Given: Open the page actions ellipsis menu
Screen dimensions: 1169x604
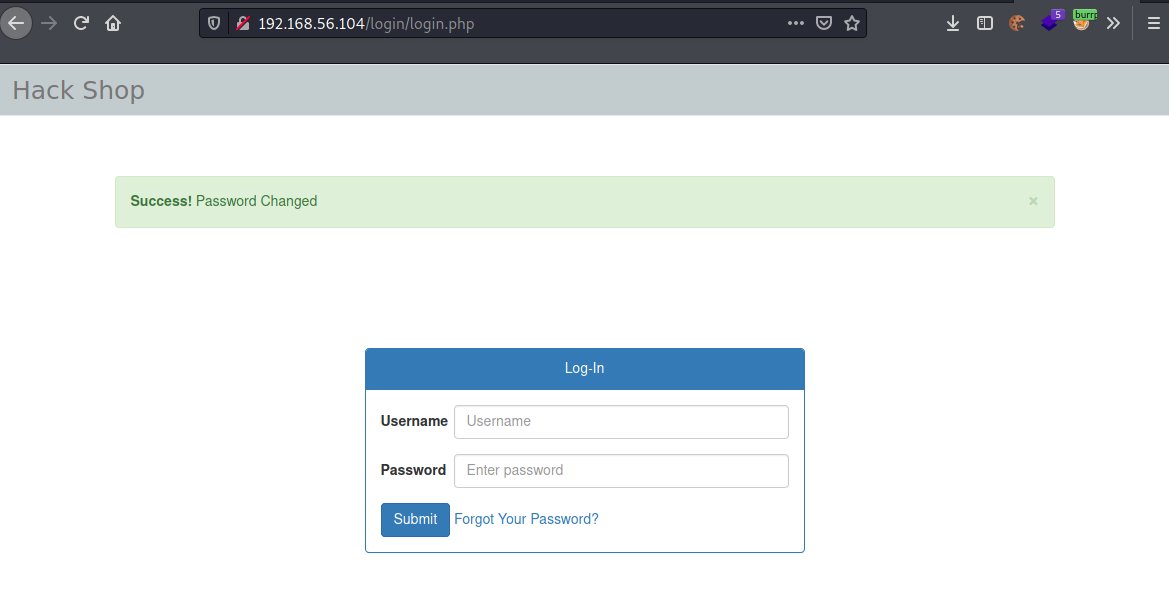Looking at the screenshot, I should coord(795,22).
